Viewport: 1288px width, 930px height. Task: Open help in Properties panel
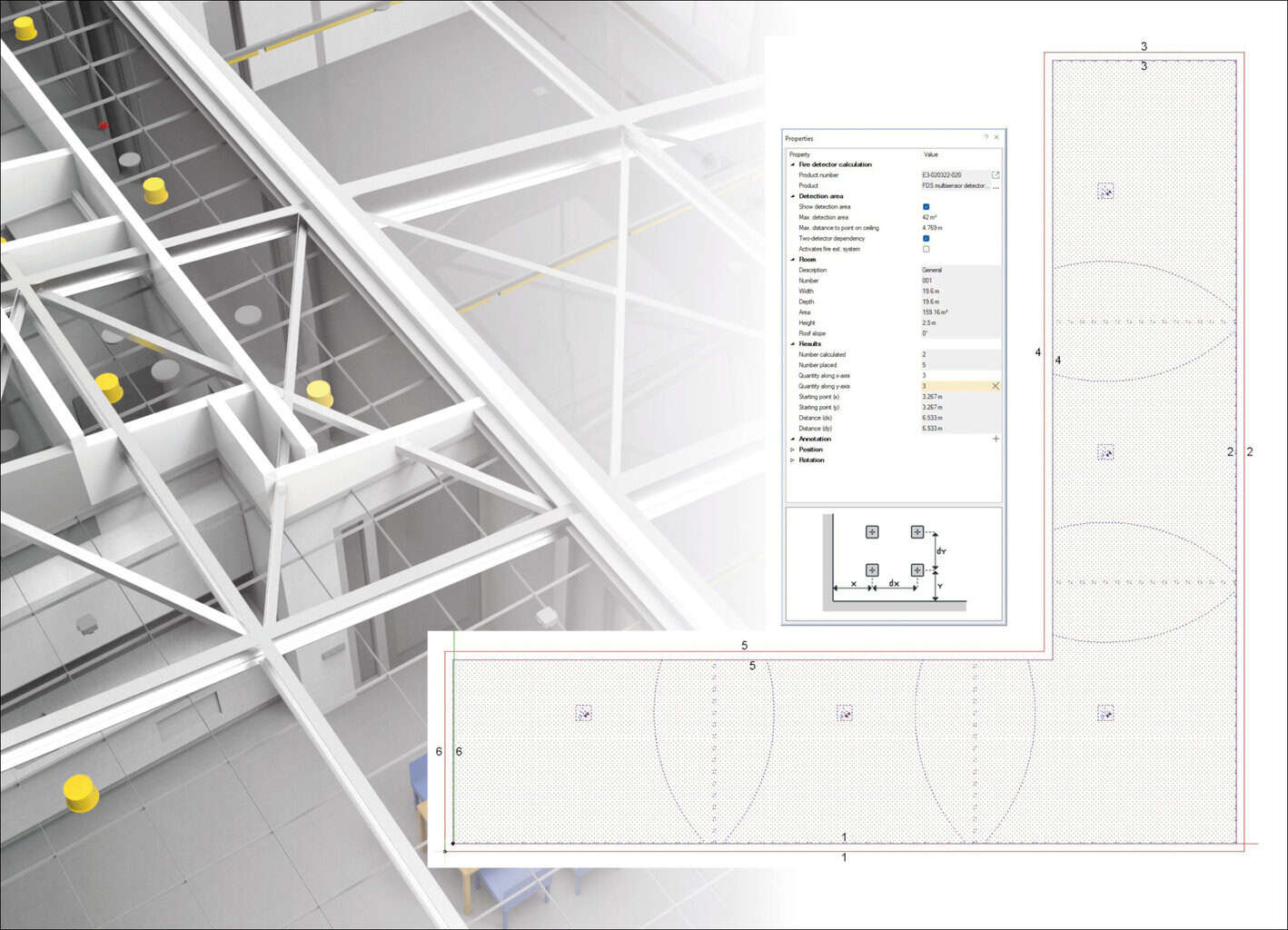tap(986, 138)
